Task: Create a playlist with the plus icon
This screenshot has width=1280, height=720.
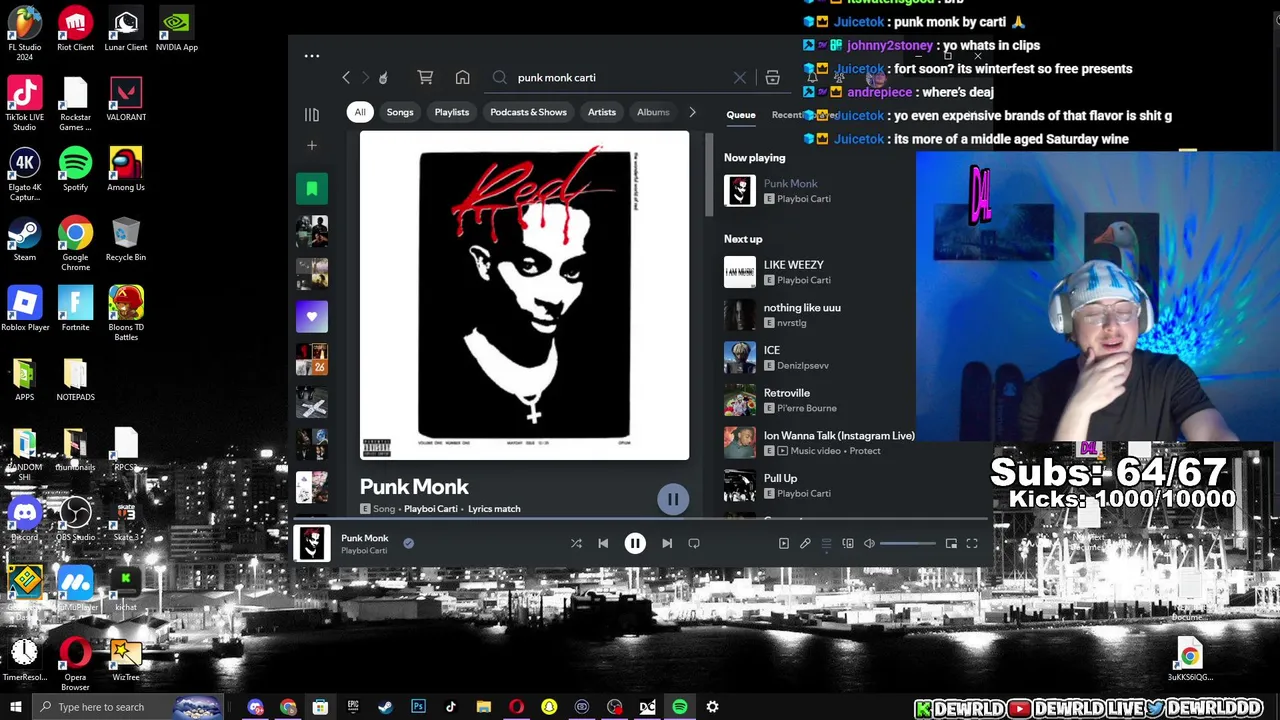Action: click(x=312, y=146)
